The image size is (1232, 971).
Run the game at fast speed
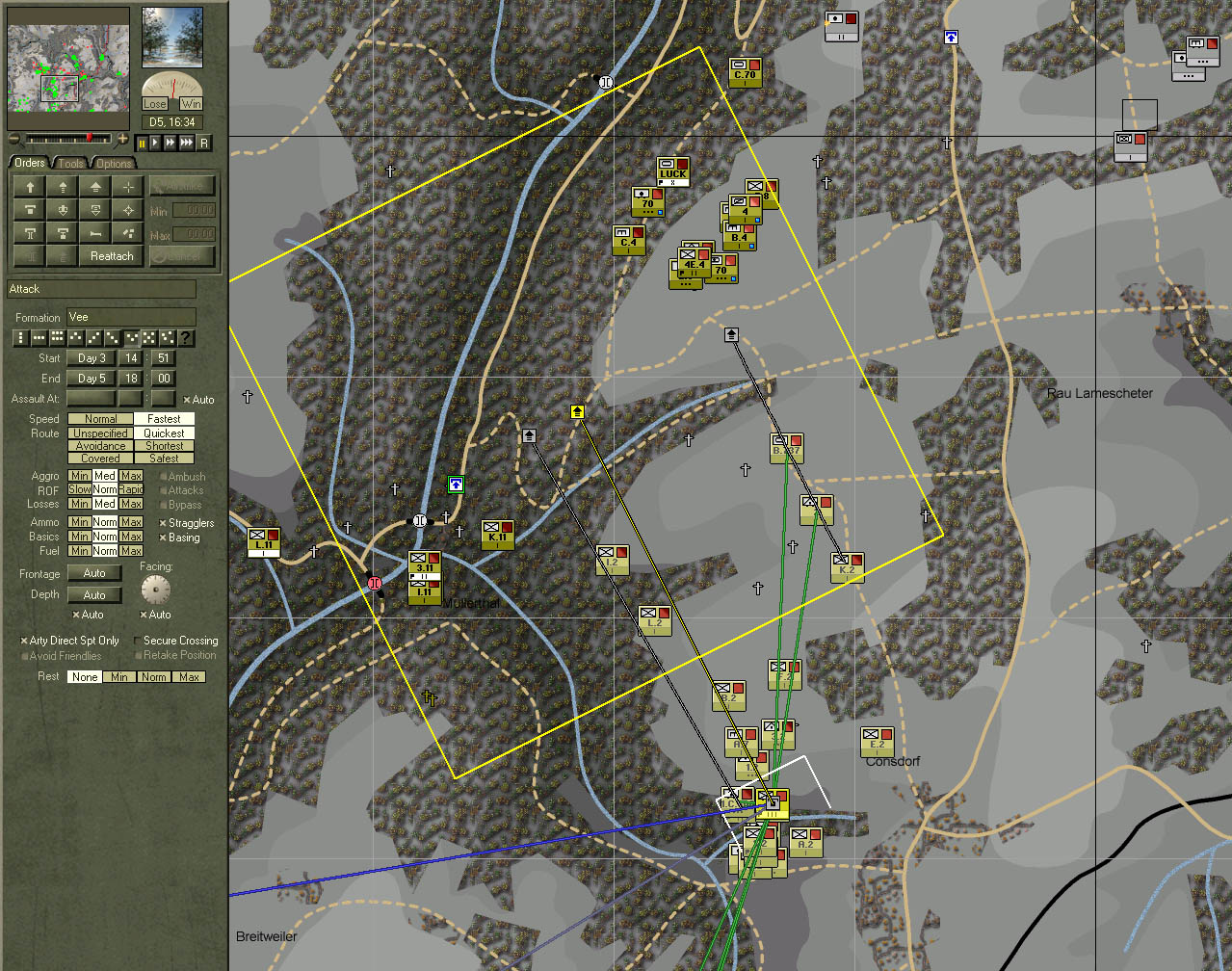(x=170, y=143)
